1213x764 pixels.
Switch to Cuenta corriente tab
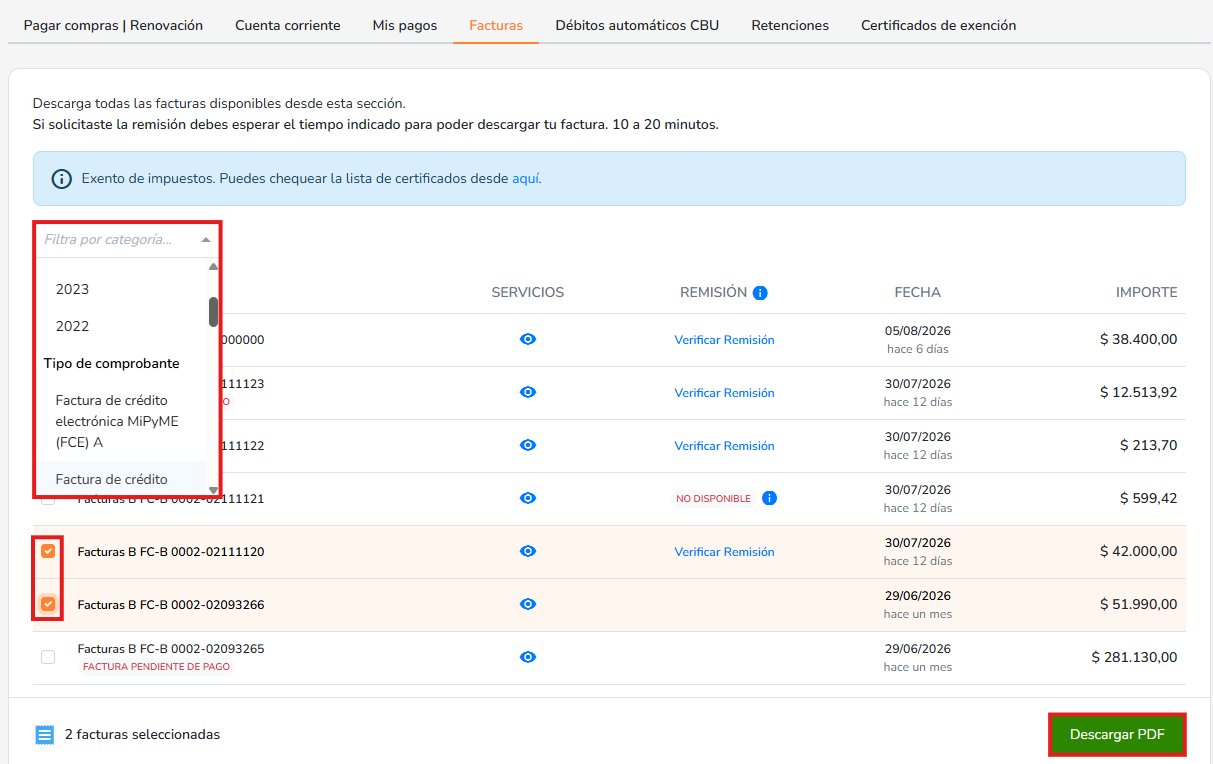288,25
